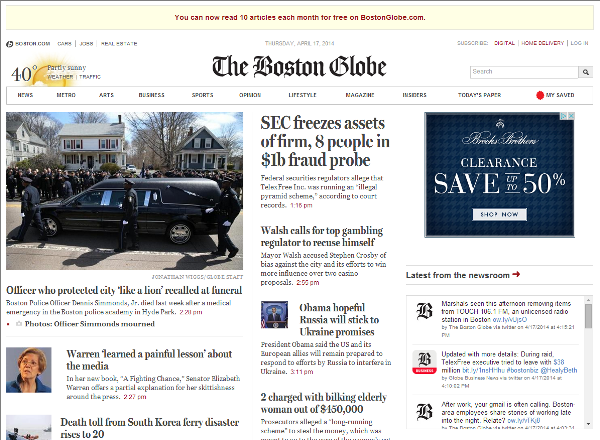Click the search magnifier button

pos(585,72)
